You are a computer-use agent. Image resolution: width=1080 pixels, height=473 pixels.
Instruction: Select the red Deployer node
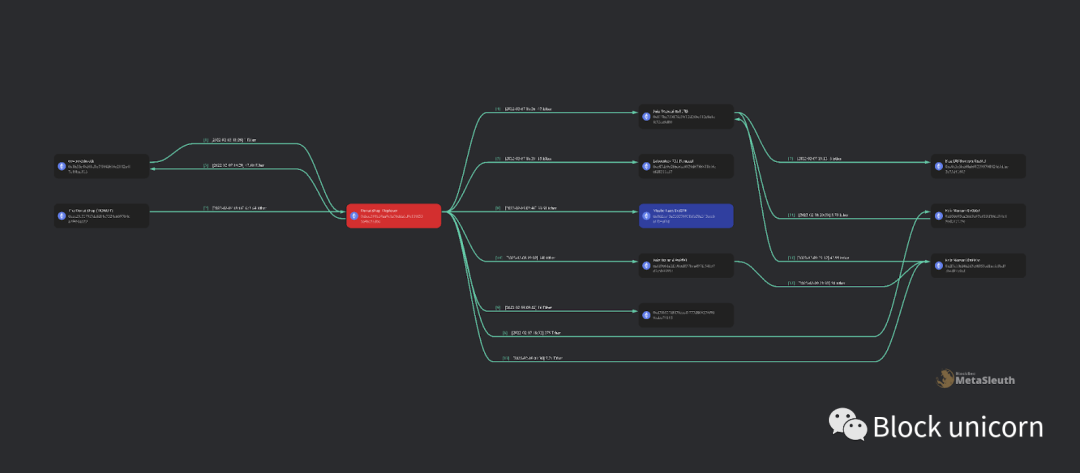click(394, 216)
